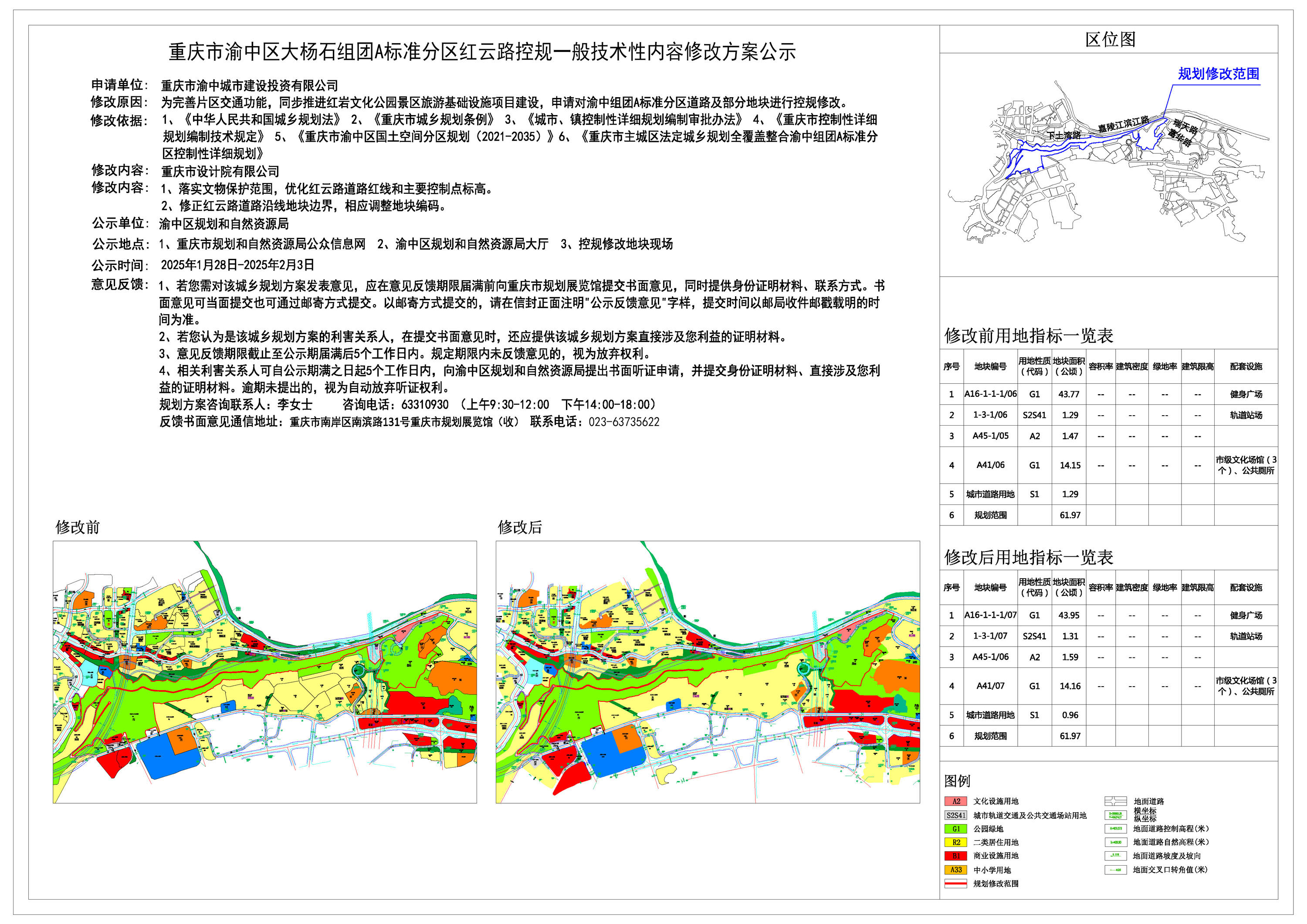
Task: Click cell A45-1/06 in after table
Action: tap(990, 657)
